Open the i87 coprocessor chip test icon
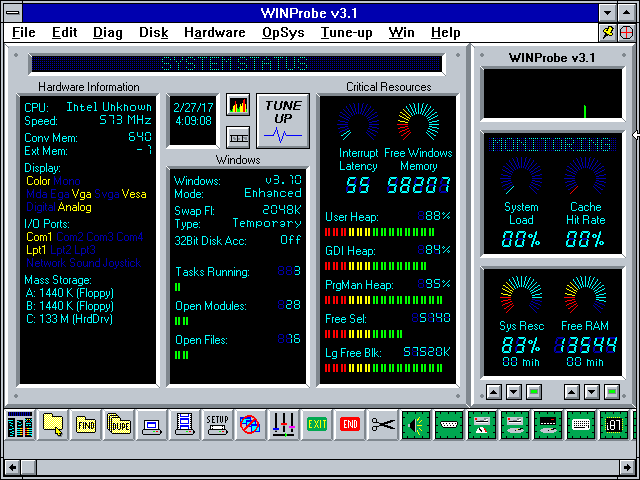640x480 pixels. pyautogui.click(x=614, y=425)
